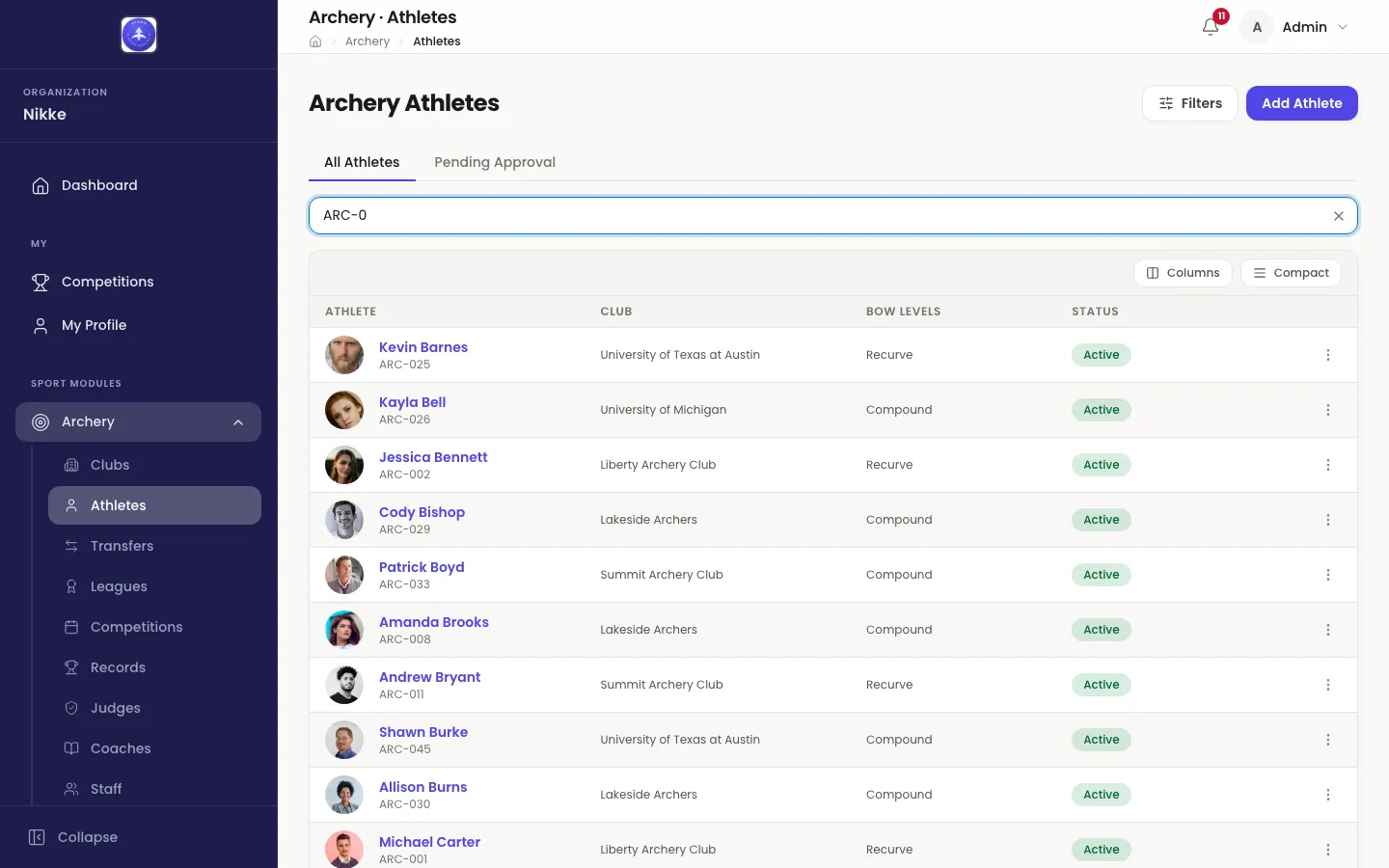Open row actions menu for Cody Bishop
1389x868 pixels.
click(1328, 520)
